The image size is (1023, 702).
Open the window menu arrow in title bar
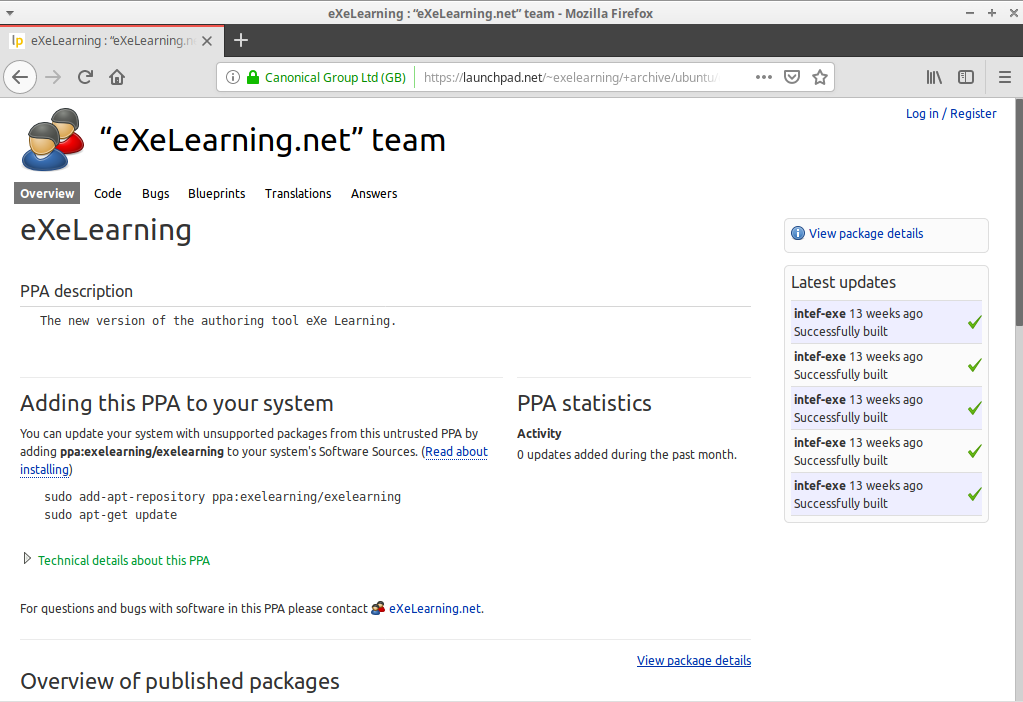click(10, 13)
